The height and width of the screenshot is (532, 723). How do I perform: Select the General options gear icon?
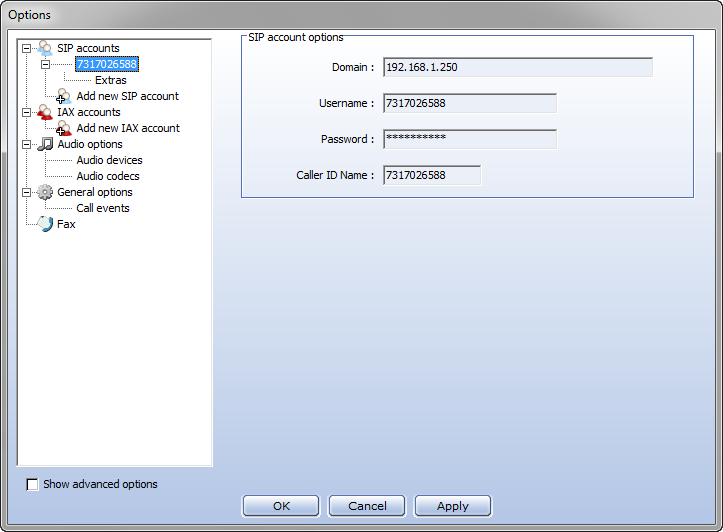click(45, 192)
